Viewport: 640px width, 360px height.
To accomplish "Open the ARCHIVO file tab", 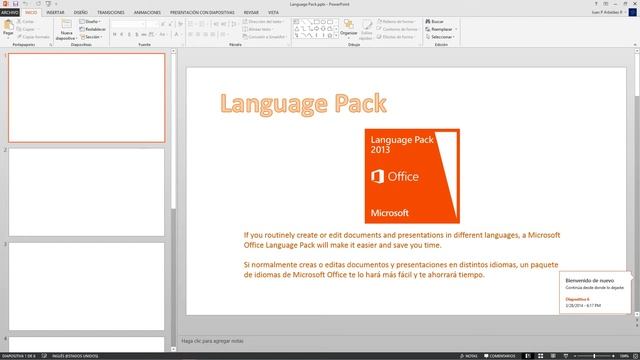I will click(10, 13).
